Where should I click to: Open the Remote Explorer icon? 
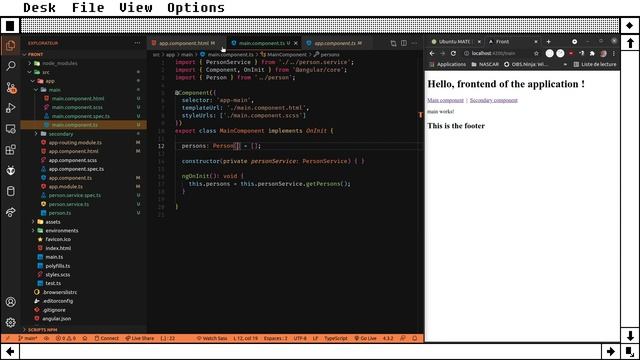(11, 129)
